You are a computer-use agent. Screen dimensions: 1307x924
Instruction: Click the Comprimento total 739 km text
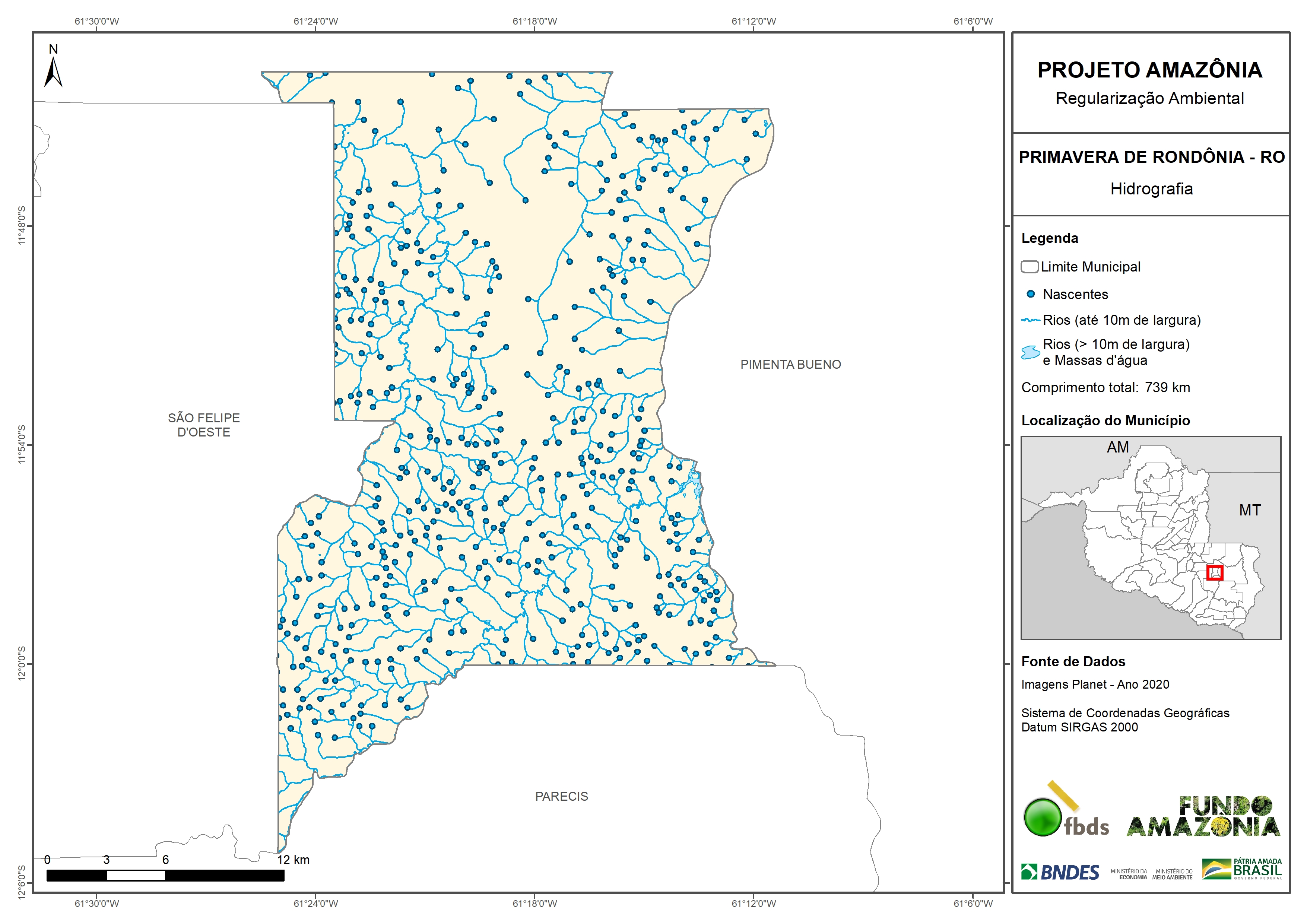point(1105,388)
